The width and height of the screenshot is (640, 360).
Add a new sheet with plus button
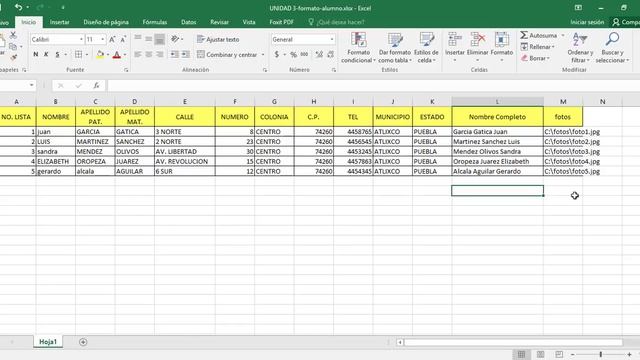click(83, 342)
